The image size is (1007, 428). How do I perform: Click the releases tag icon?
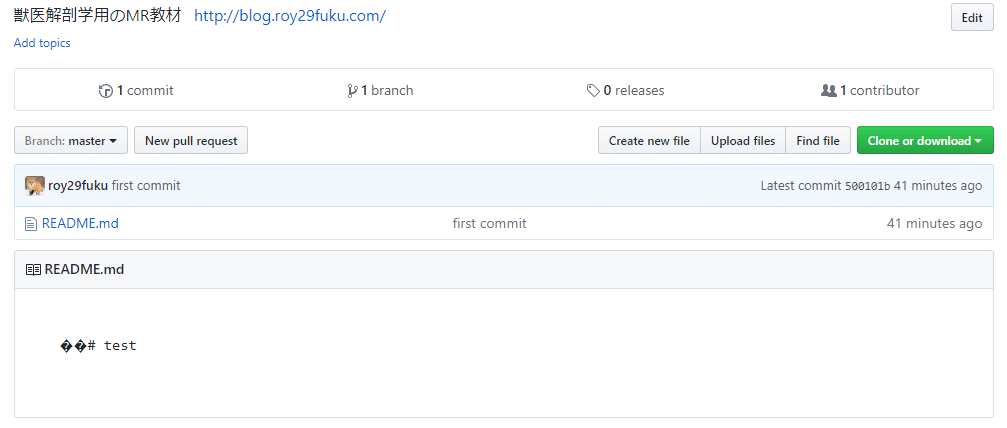click(593, 91)
